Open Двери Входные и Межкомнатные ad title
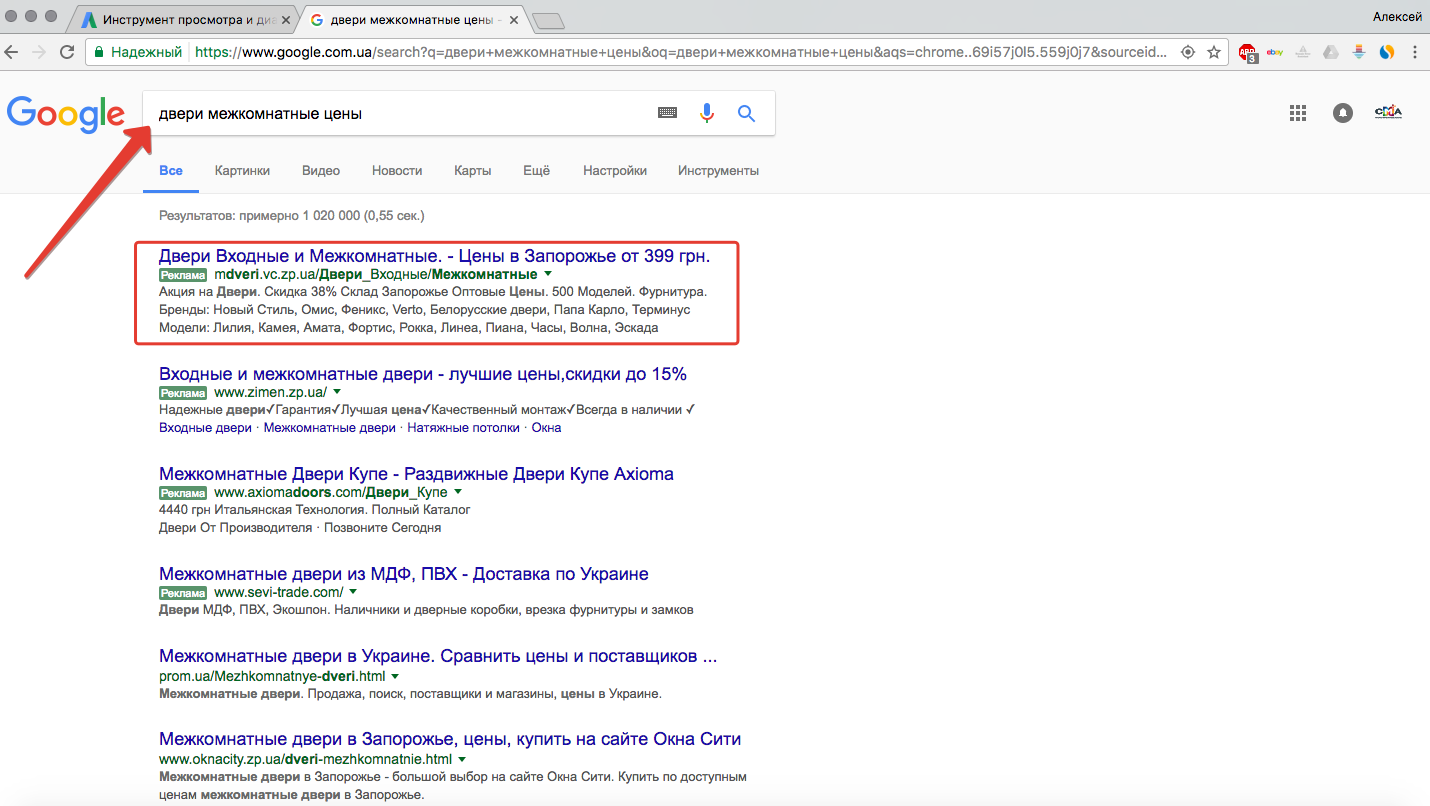 434,256
